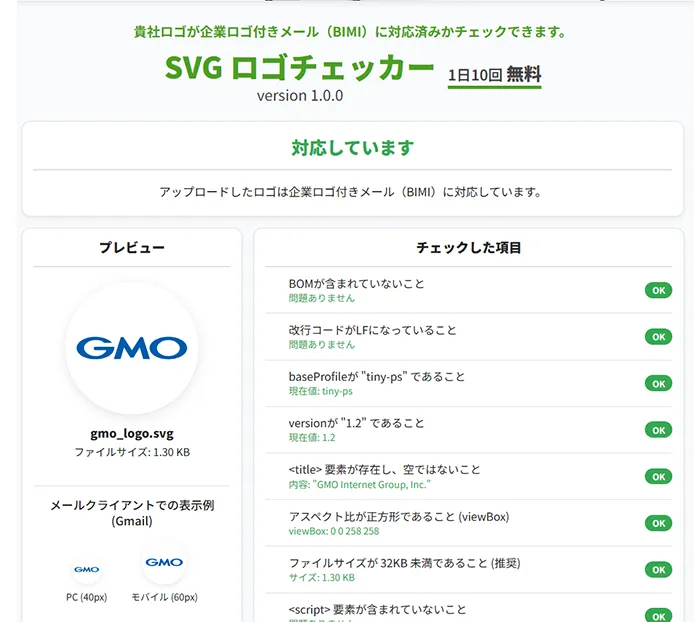Click the チェックした項目 heading

[x=469, y=248]
